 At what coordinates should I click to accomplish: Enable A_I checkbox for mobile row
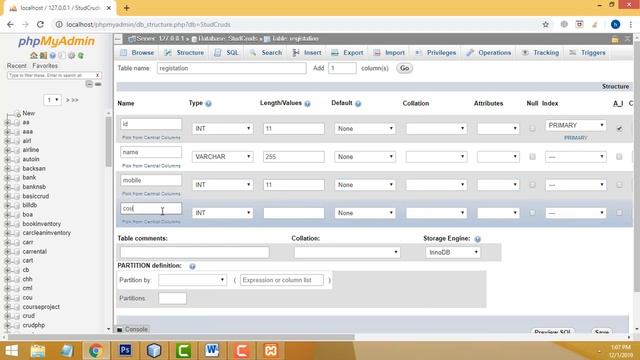[x=619, y=185]
